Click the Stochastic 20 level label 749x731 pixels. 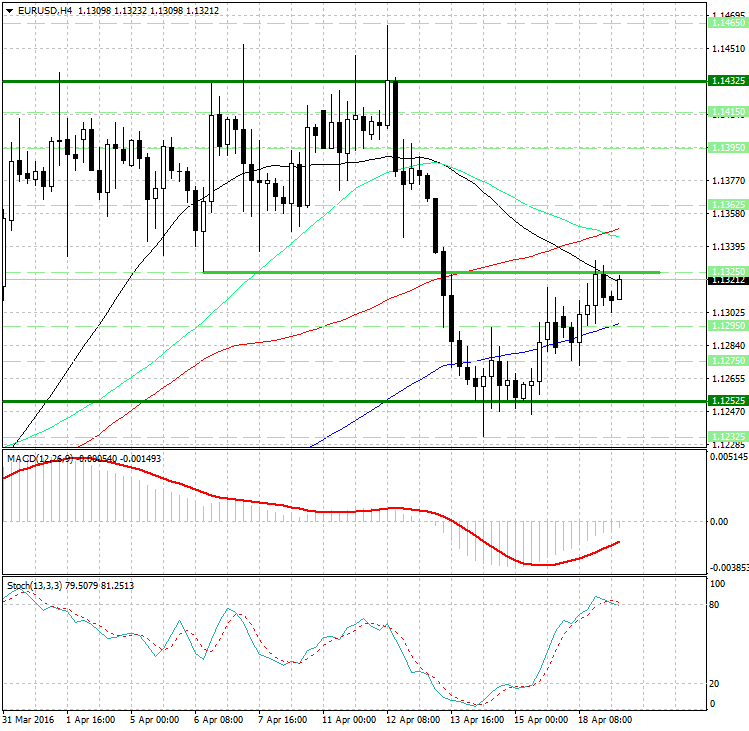click(715, 684)
